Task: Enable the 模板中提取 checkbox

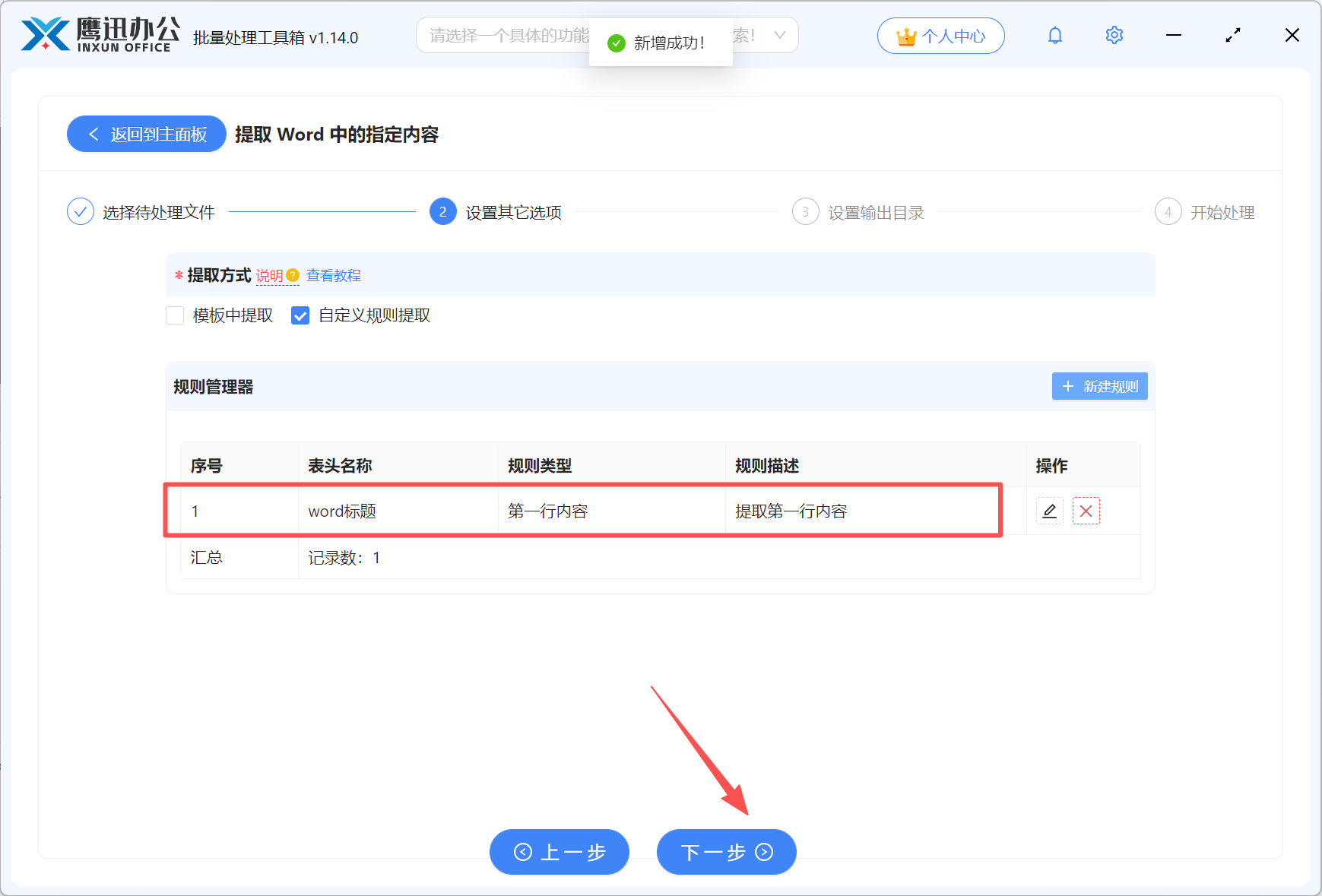Action: pyautogui.click(x=175, y=315)
